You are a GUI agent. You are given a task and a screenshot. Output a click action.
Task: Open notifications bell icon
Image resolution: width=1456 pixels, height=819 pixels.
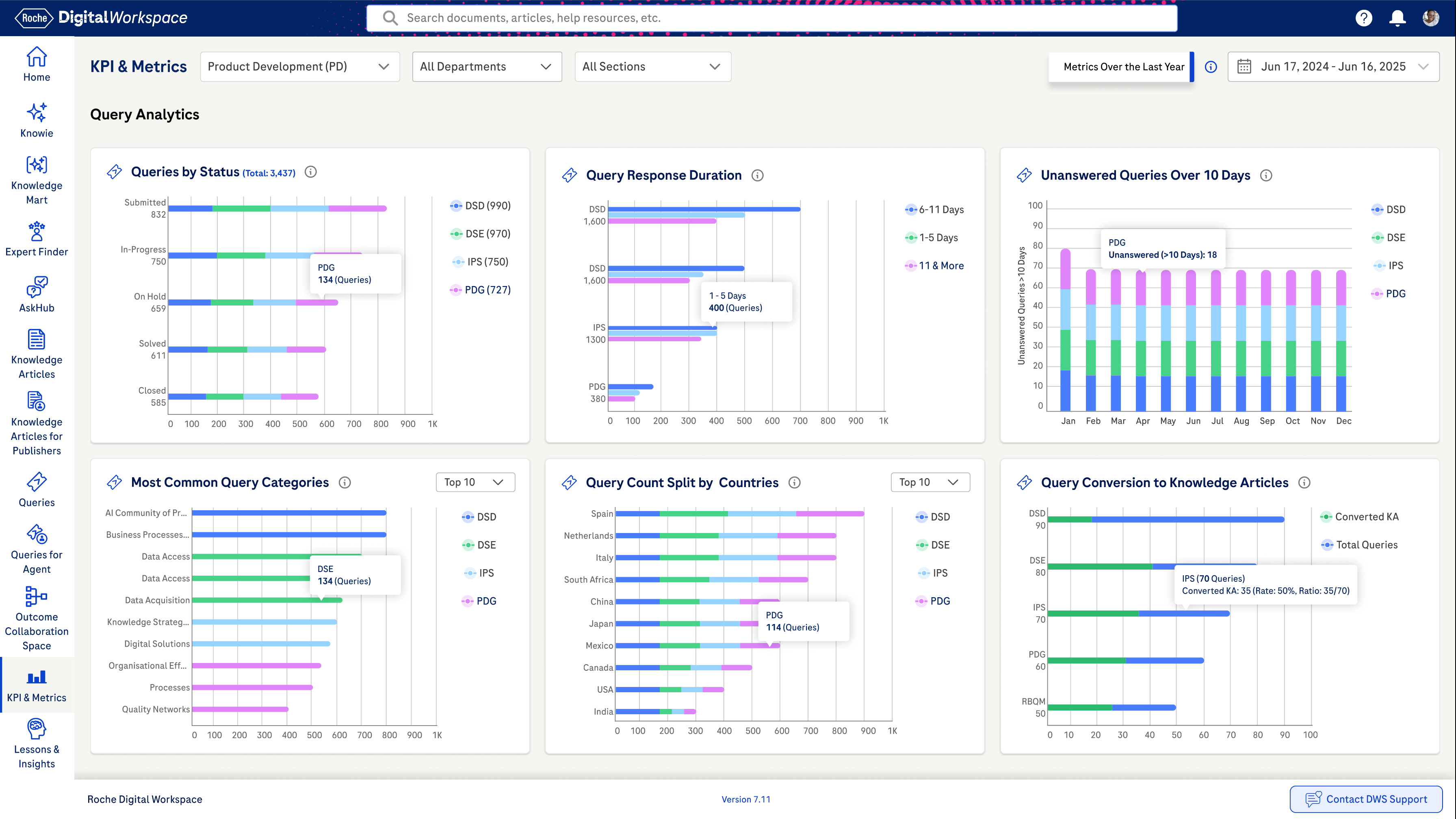pyautogui.click(x=1397, y=18)
